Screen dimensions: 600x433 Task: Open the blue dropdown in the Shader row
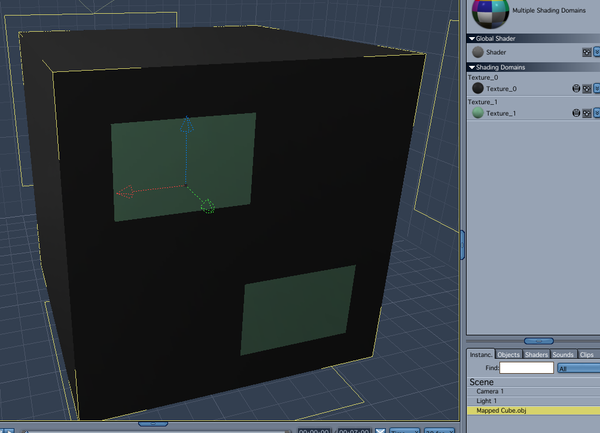pos(597,52)
